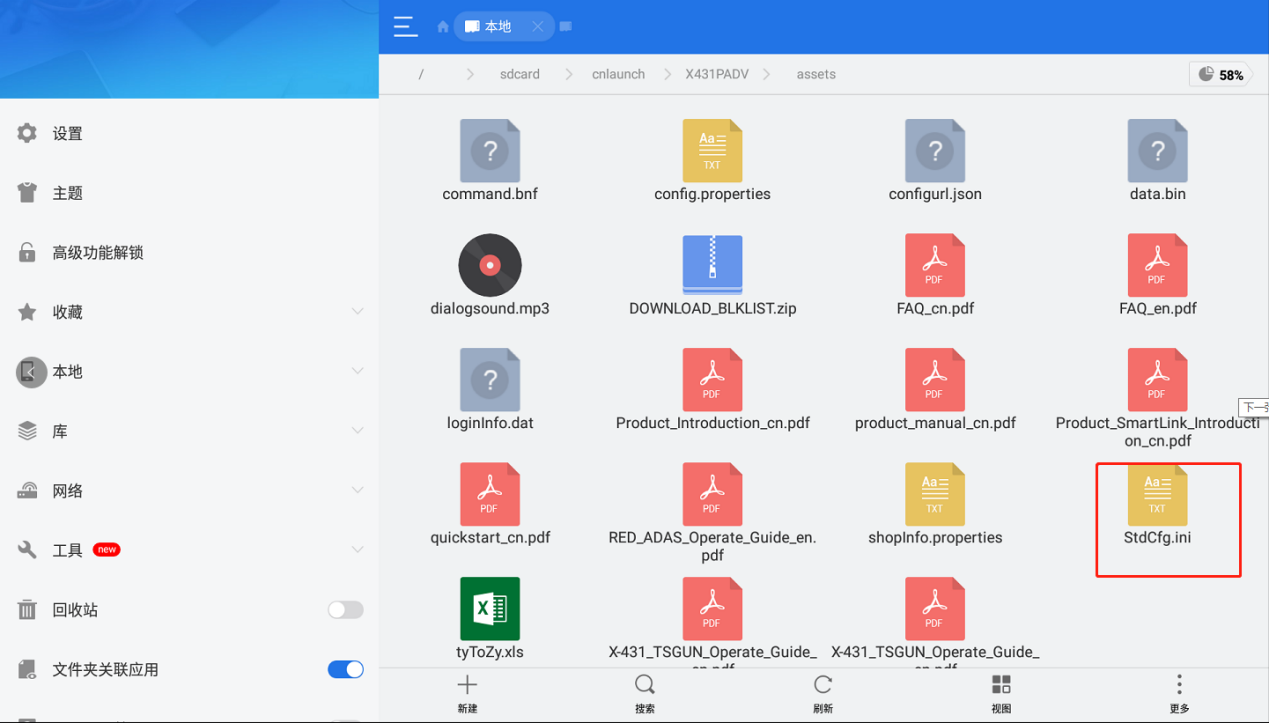
Task: Open the hamburger menu icon
Action: (405, 27)
